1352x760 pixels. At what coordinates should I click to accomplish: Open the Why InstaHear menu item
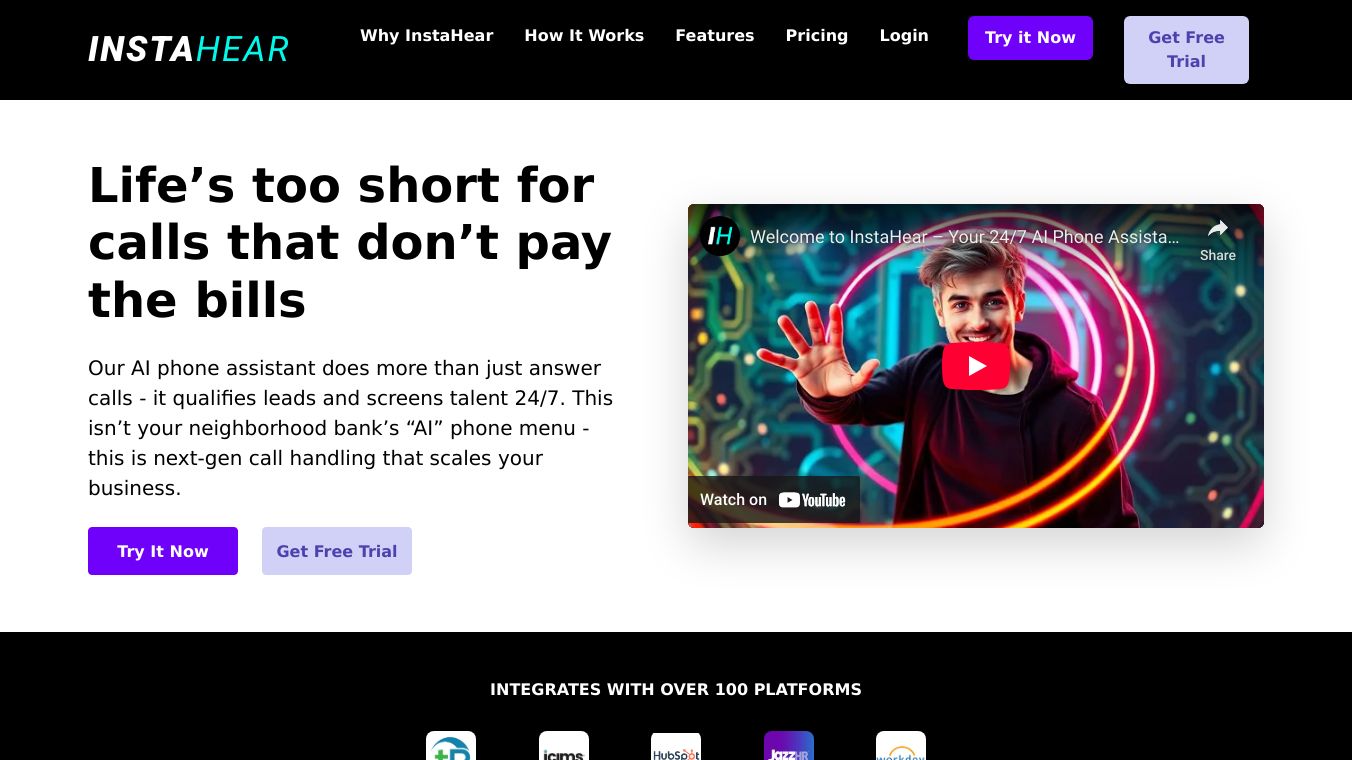427,36
